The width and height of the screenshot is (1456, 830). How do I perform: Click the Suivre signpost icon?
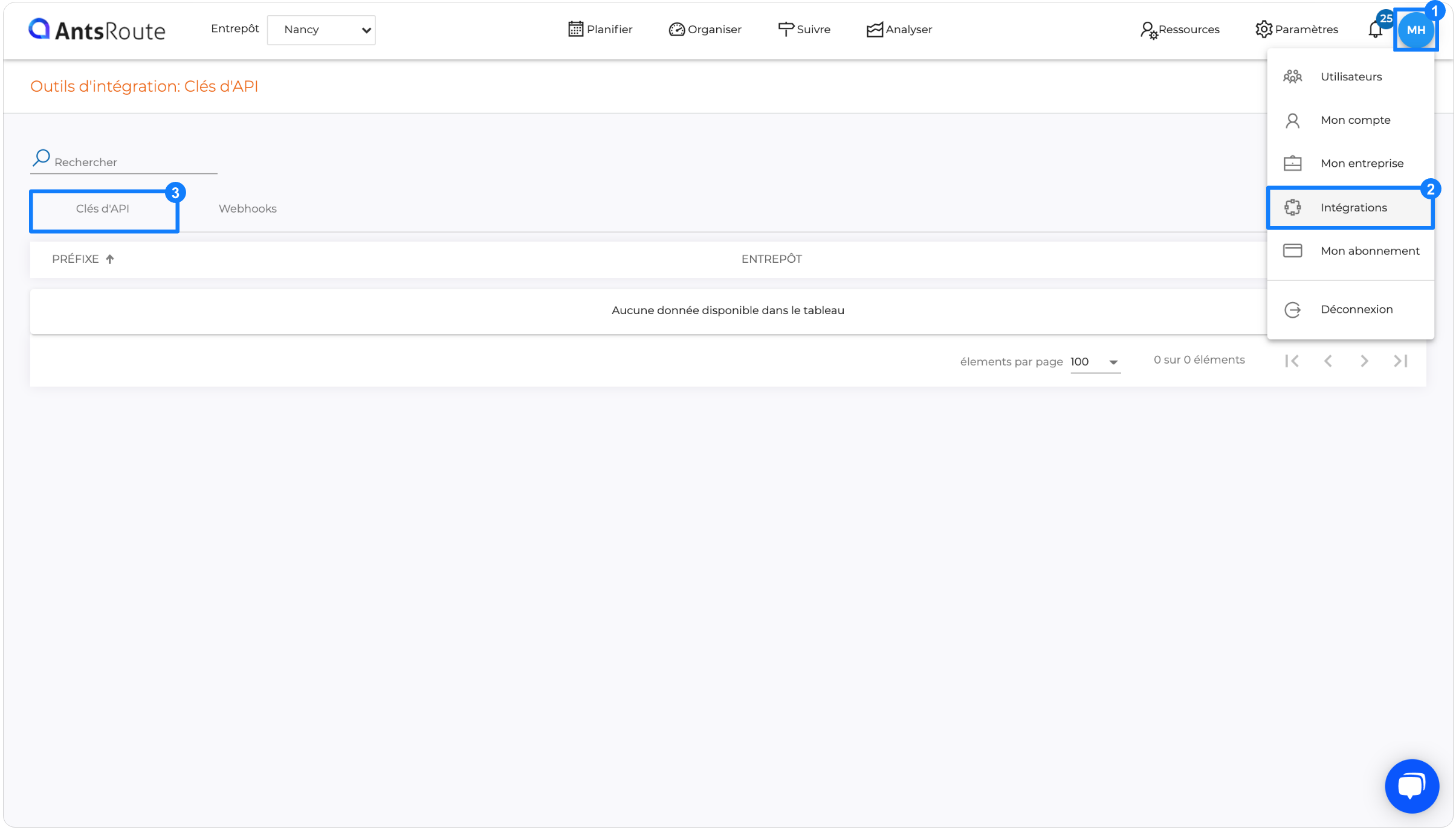tap(786, 29)
